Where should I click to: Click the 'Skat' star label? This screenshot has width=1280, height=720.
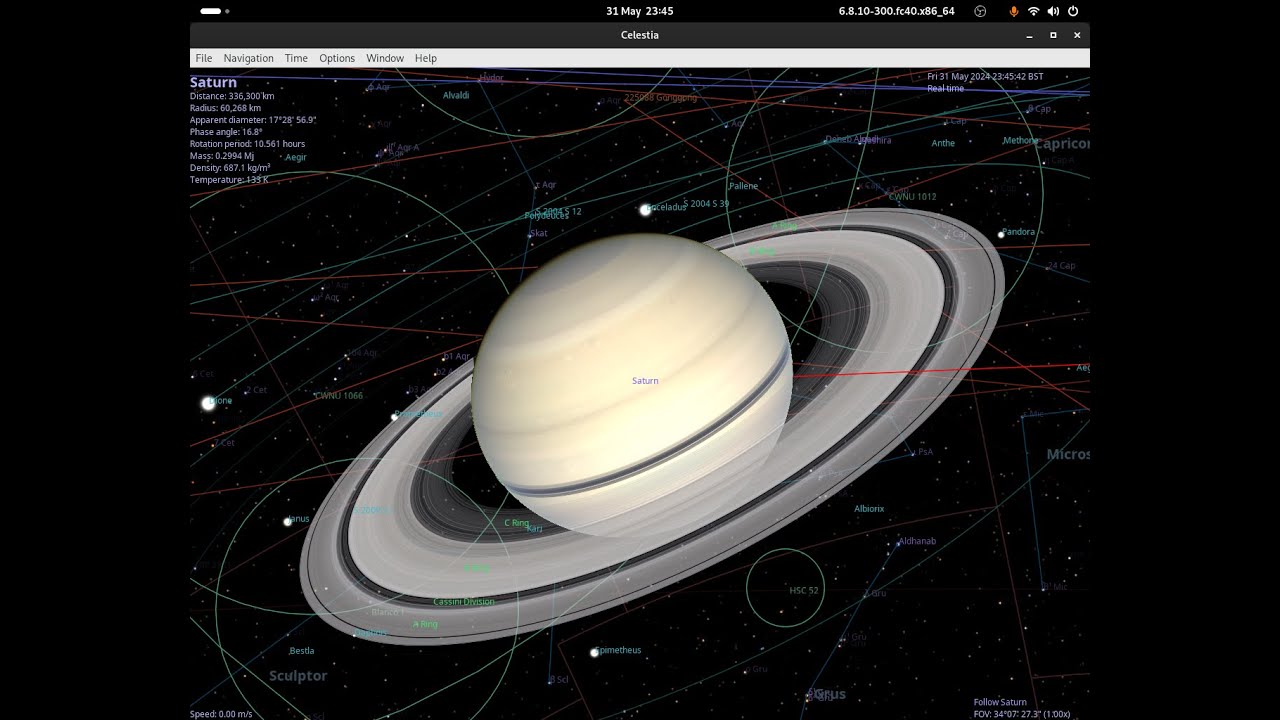[538, 233]
